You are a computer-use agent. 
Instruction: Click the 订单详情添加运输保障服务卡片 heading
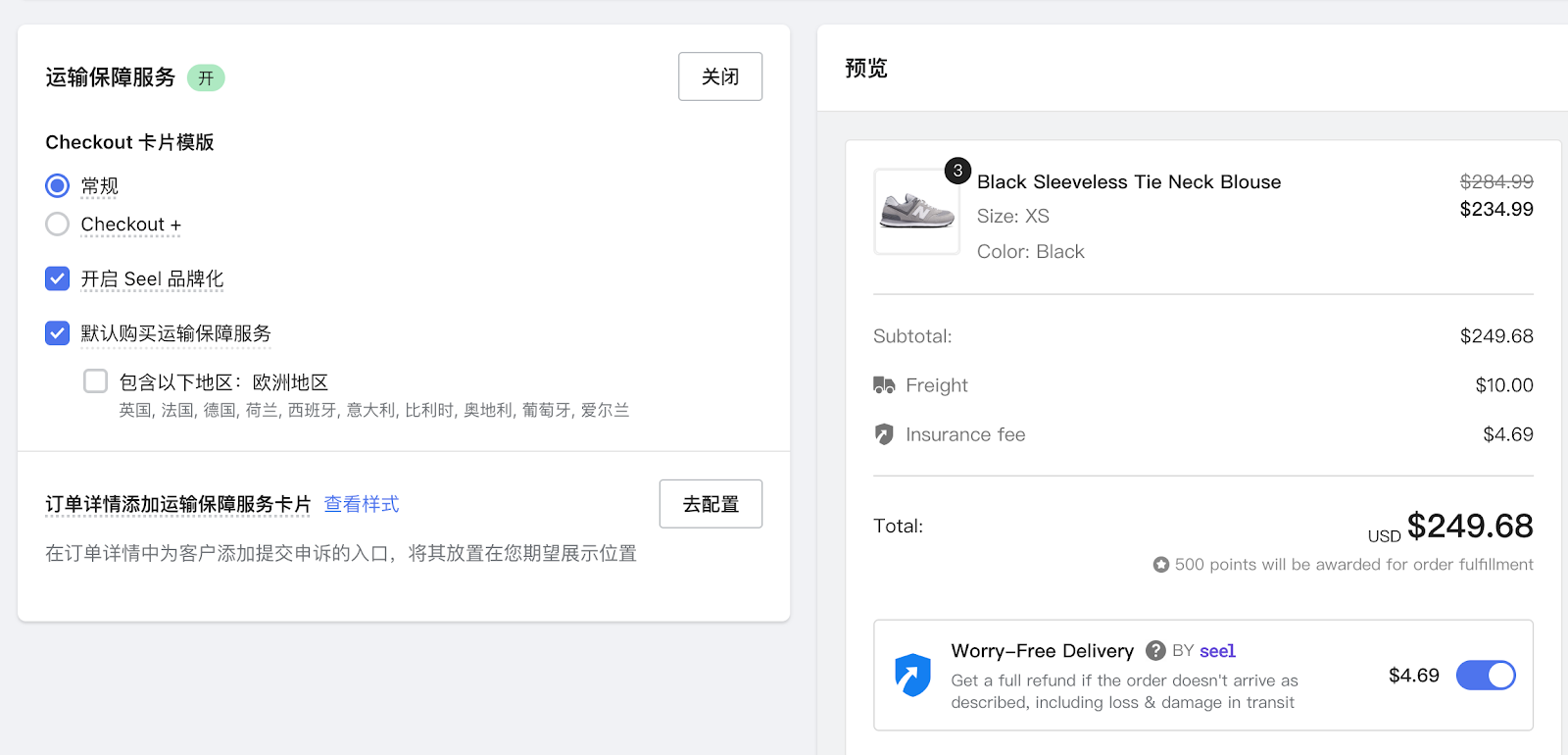(177, 504)
